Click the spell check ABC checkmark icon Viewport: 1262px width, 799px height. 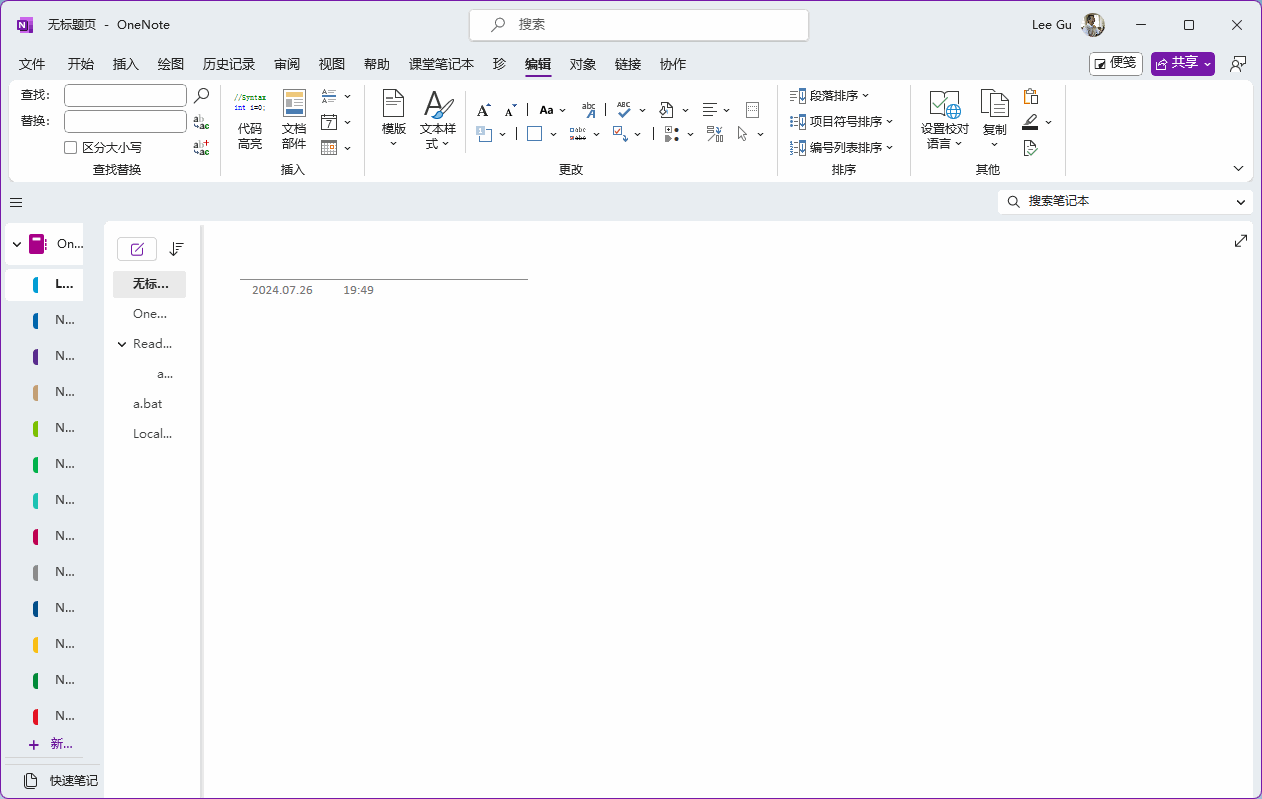(624, 109)
